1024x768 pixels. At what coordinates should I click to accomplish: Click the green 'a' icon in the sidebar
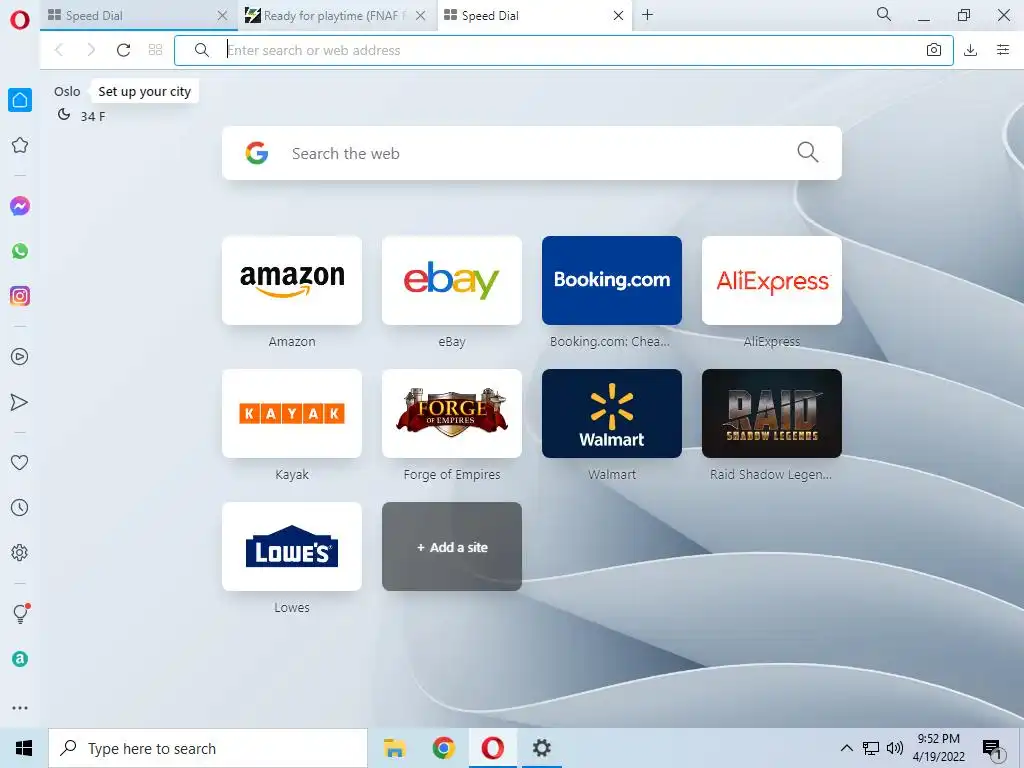pos(20,659)
